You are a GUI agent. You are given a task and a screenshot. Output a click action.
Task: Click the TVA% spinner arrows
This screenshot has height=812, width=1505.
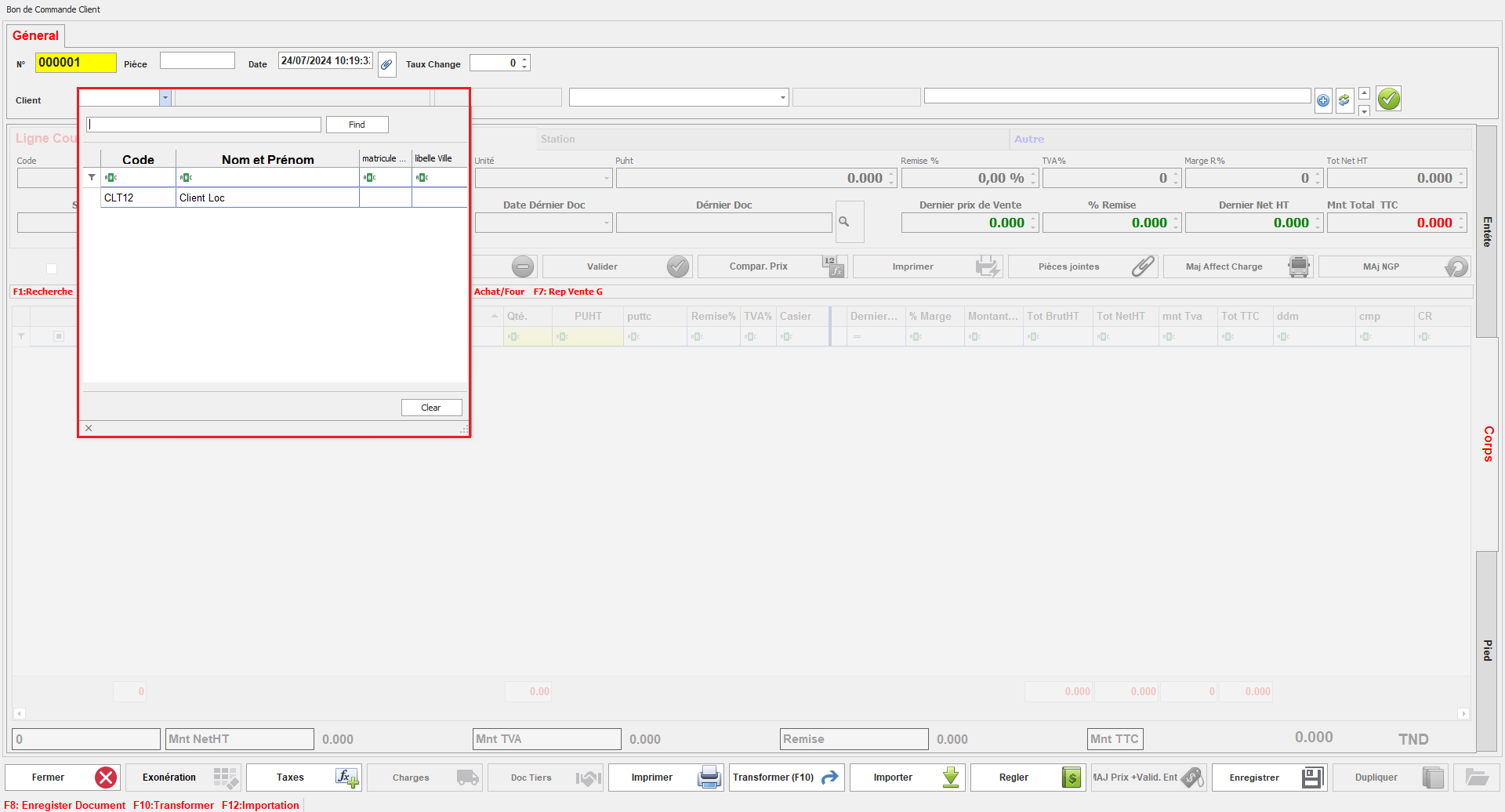coord(1176,179)
